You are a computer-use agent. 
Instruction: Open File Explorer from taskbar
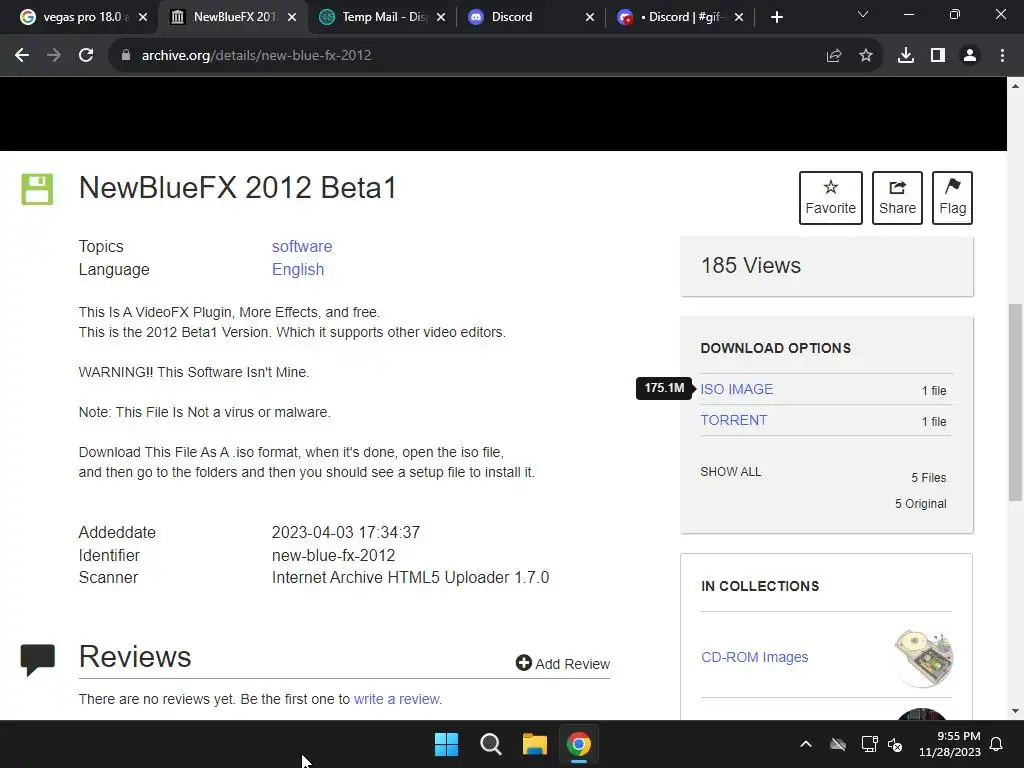click(534, 744)
